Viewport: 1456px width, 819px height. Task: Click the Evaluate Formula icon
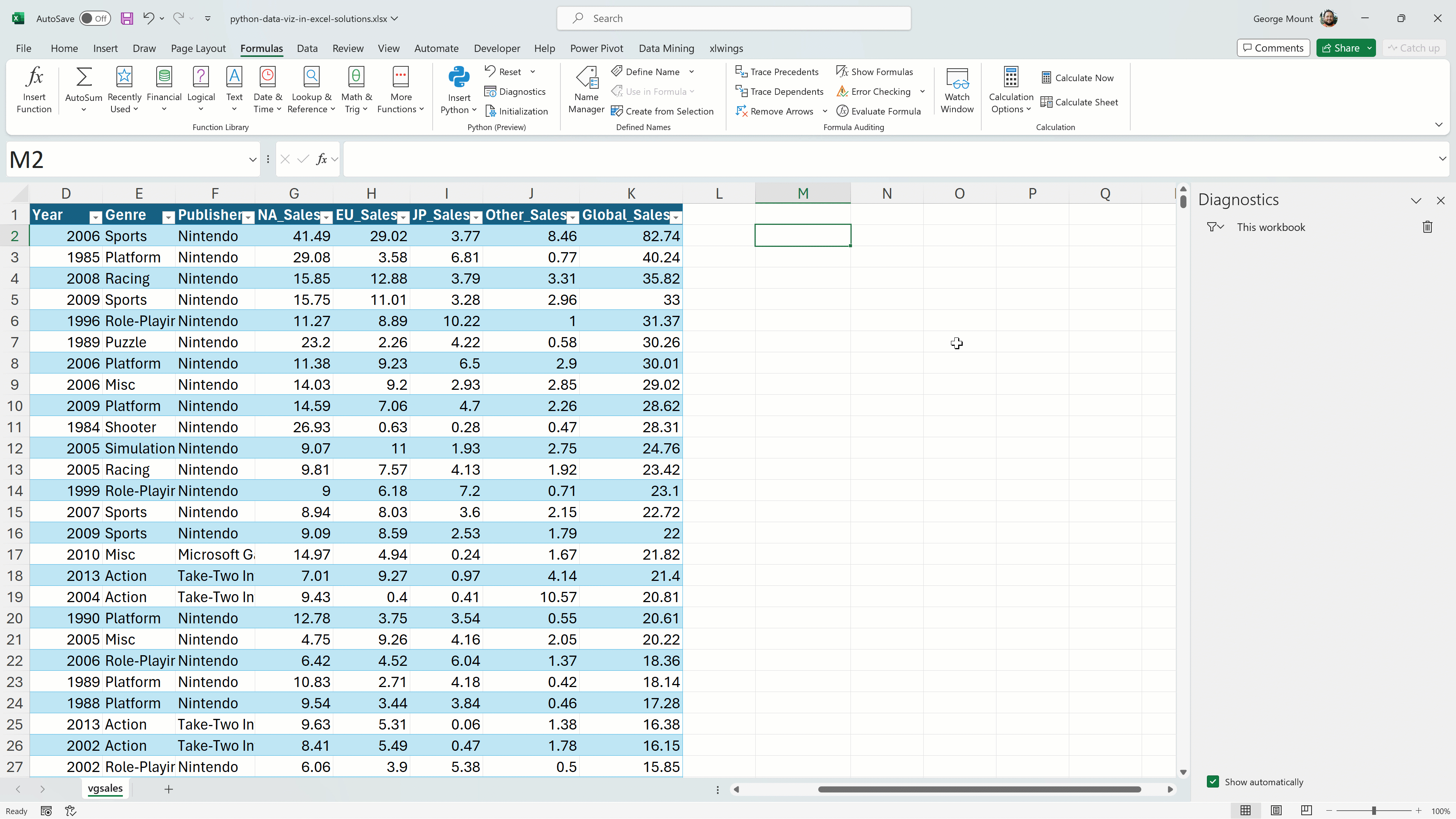pos(842,111)
